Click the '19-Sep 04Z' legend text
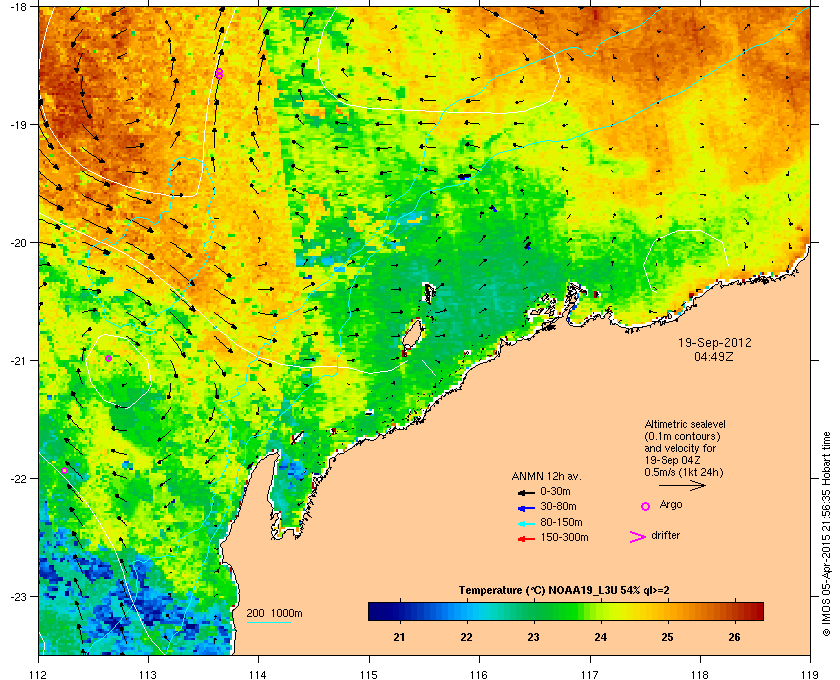 coord(671,460)
